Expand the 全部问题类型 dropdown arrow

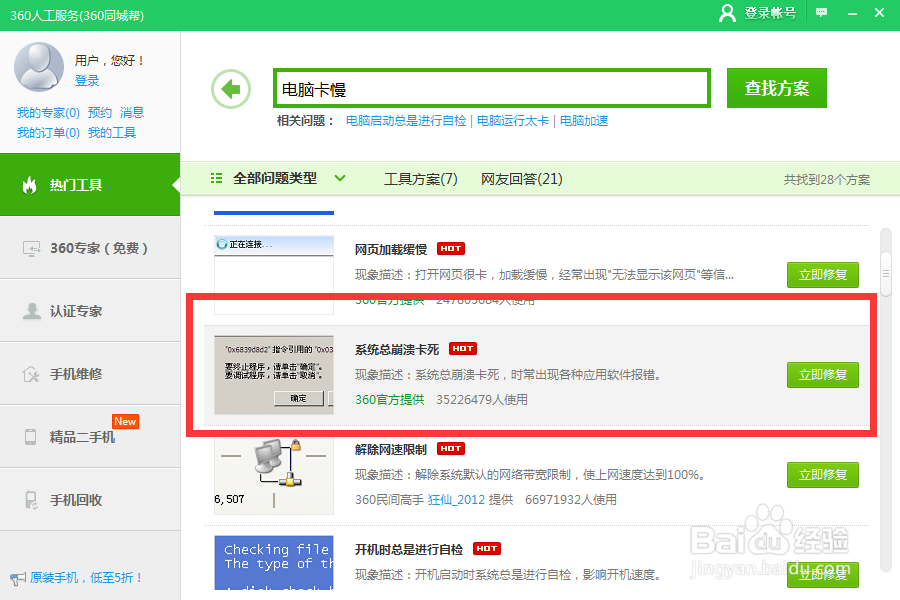pos(340,179)
